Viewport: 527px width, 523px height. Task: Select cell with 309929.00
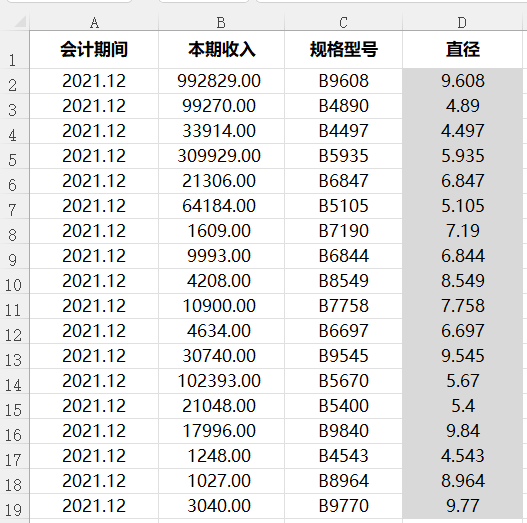point(221,156)
